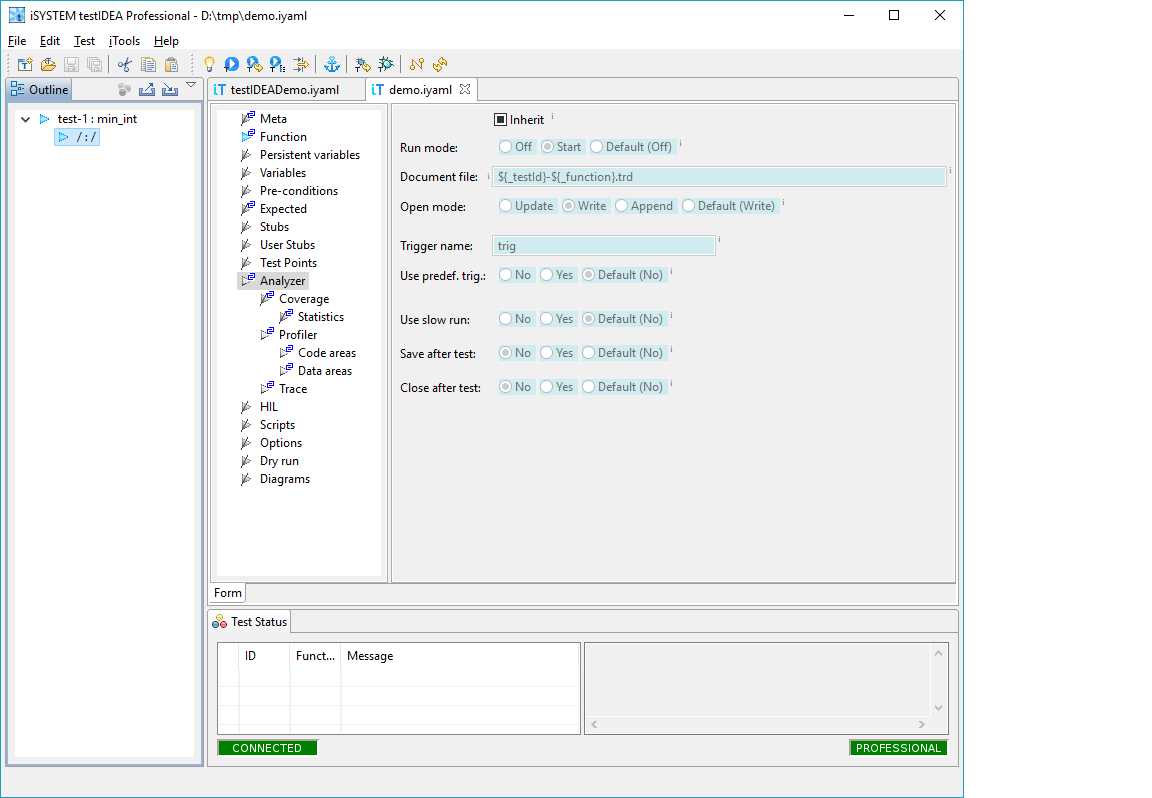Click the Test Status colored balls icon
The width and height of the screenshot is (1152, 798).
point(219,622)
